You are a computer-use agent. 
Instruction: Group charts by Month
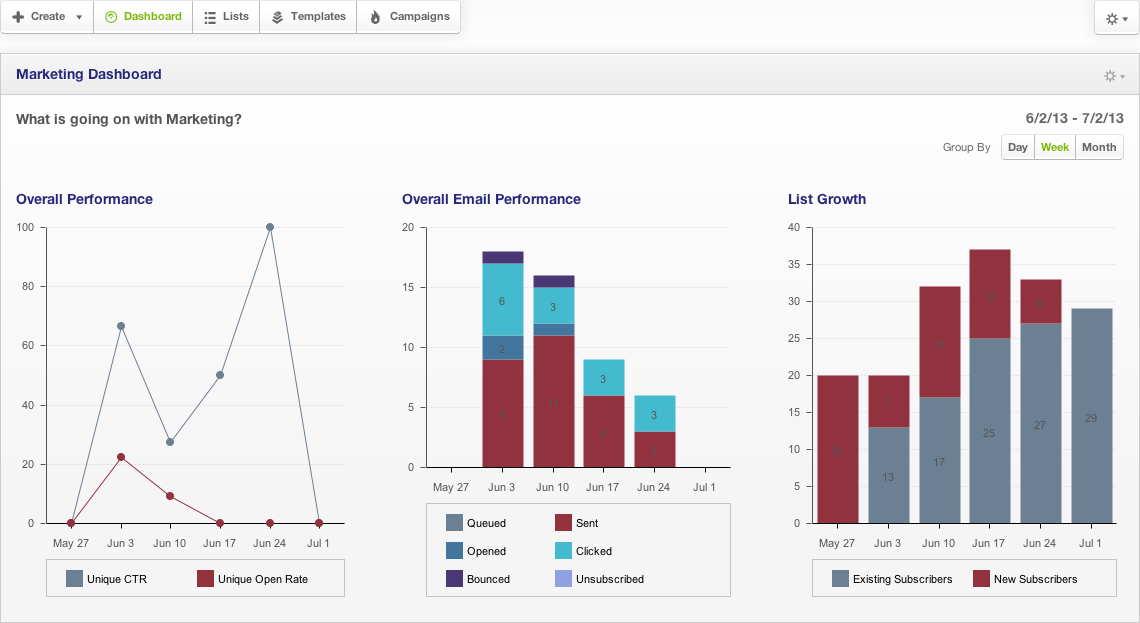(1099, 147)
